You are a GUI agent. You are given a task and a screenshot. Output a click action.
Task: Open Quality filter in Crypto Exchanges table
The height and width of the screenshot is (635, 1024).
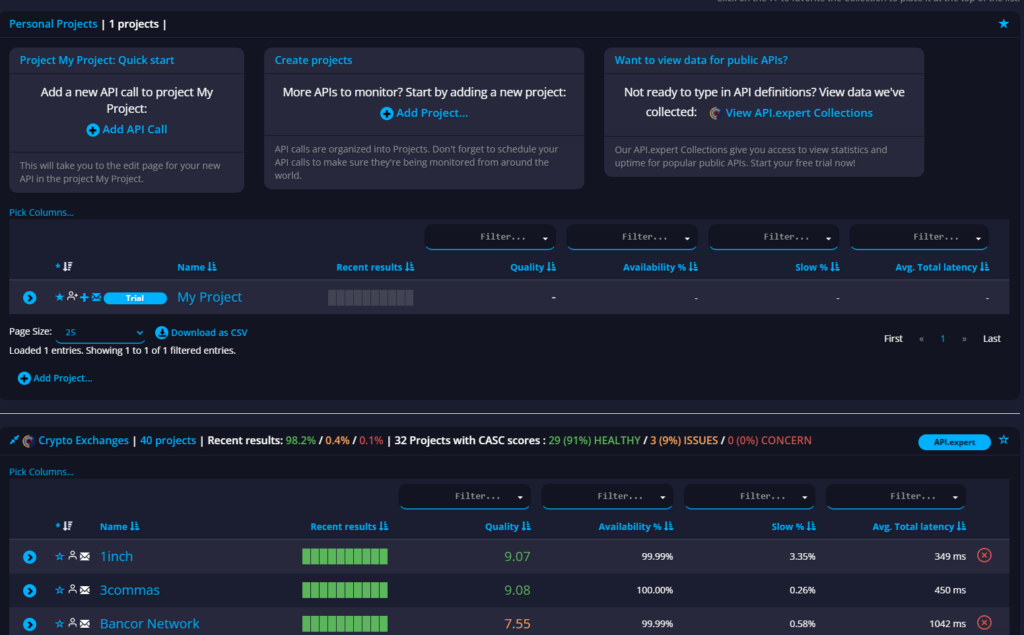(465, 497)
